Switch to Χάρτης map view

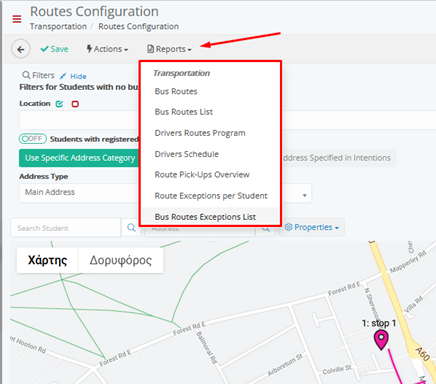(47, 260)
